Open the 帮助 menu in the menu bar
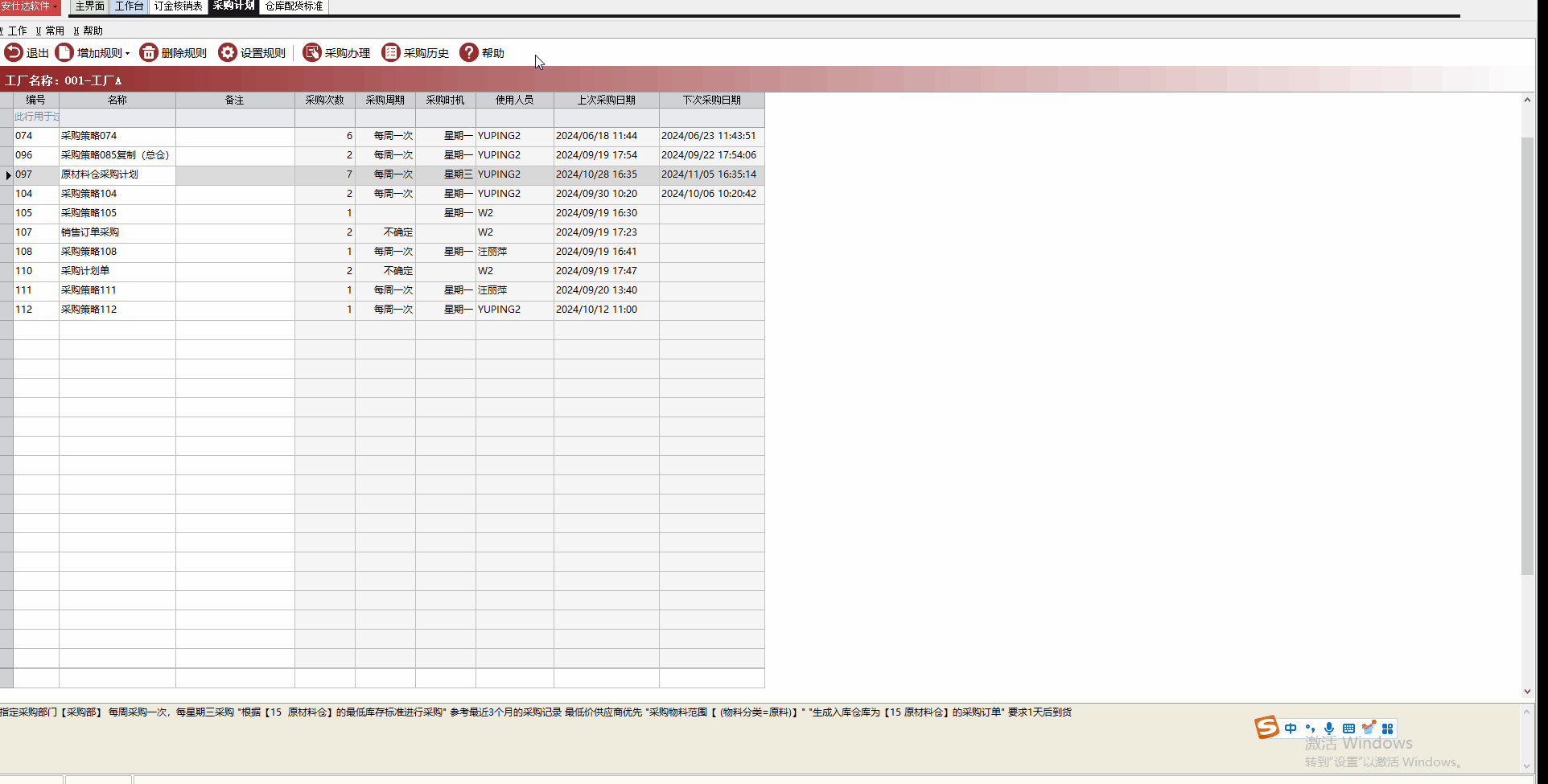 click(x=89, y=31)
